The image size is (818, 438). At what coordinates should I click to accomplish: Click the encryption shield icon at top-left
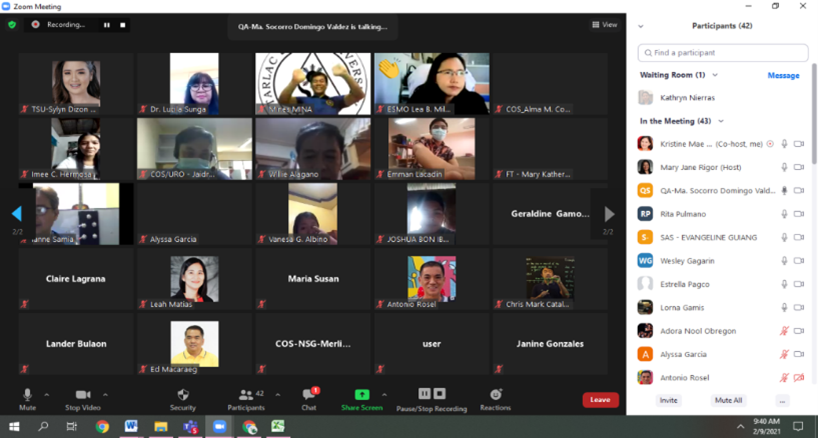[12, 24]
